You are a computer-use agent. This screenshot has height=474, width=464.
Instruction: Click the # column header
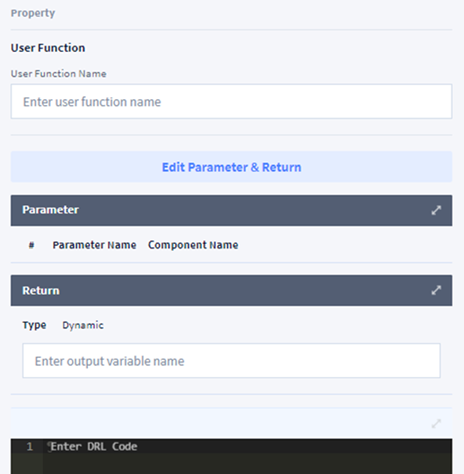[x=31, y=245]
